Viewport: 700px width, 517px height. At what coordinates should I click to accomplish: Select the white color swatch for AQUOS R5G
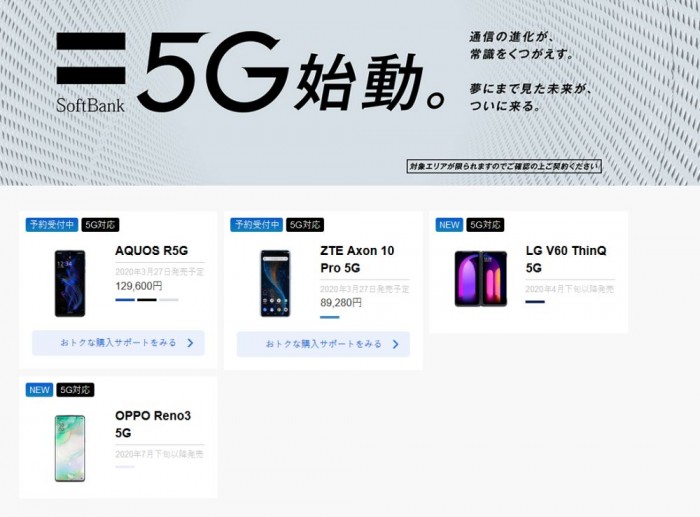pos(169,300)
